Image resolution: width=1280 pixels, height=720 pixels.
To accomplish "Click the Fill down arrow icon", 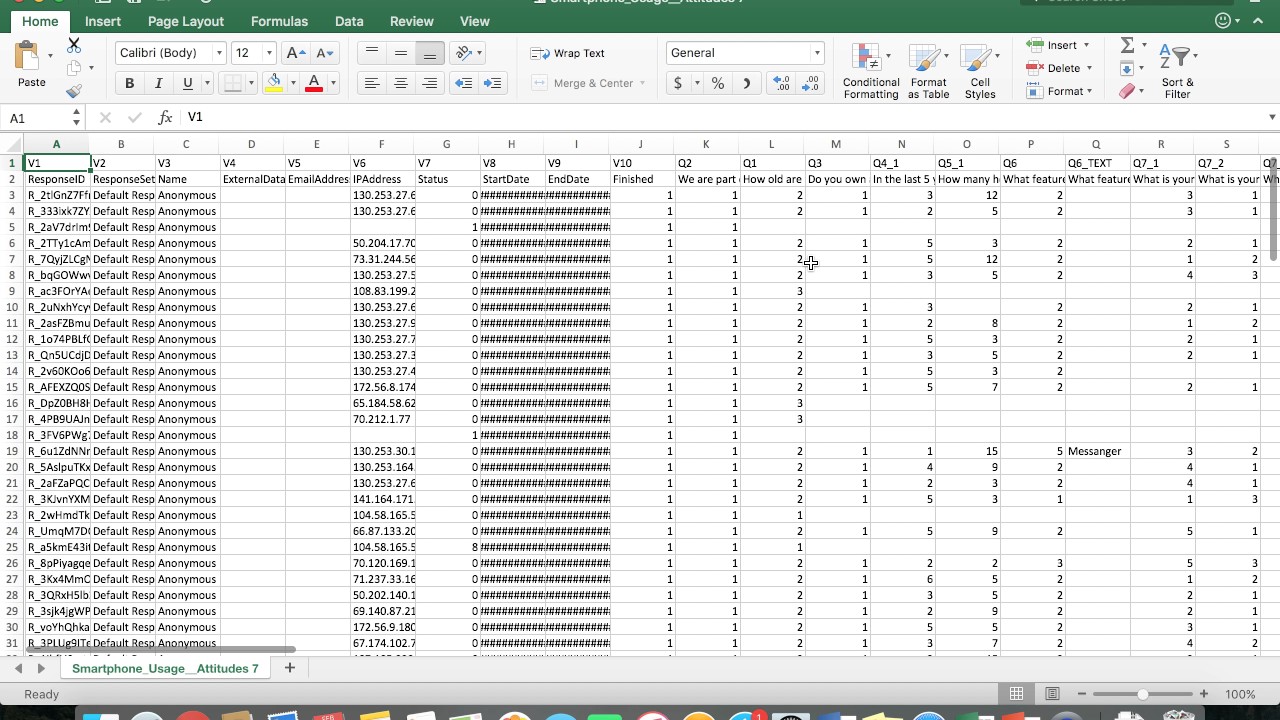I will pyautogui.click(x=1127, y=68).
